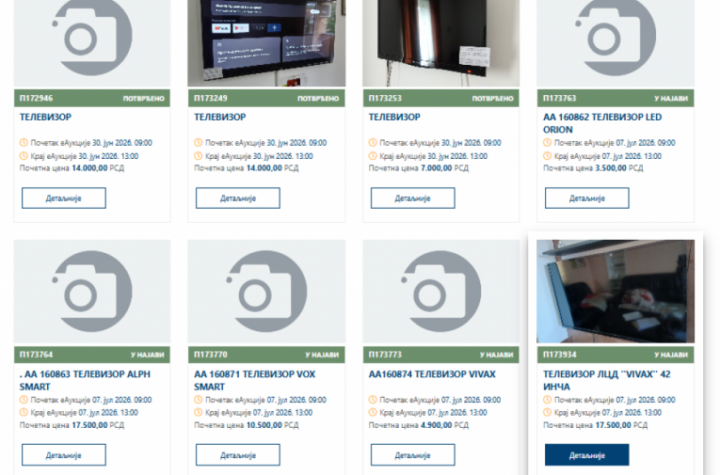
Task: Click auction ID П173249
Action: [211, 98]
